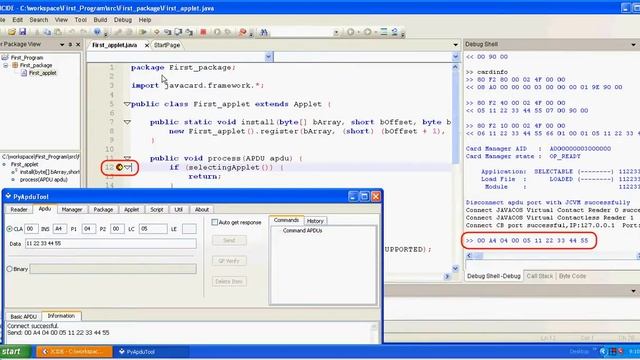The height and width of the screenshot is (360, 640).
Task: Open the View menu
Action: [61, 20]
